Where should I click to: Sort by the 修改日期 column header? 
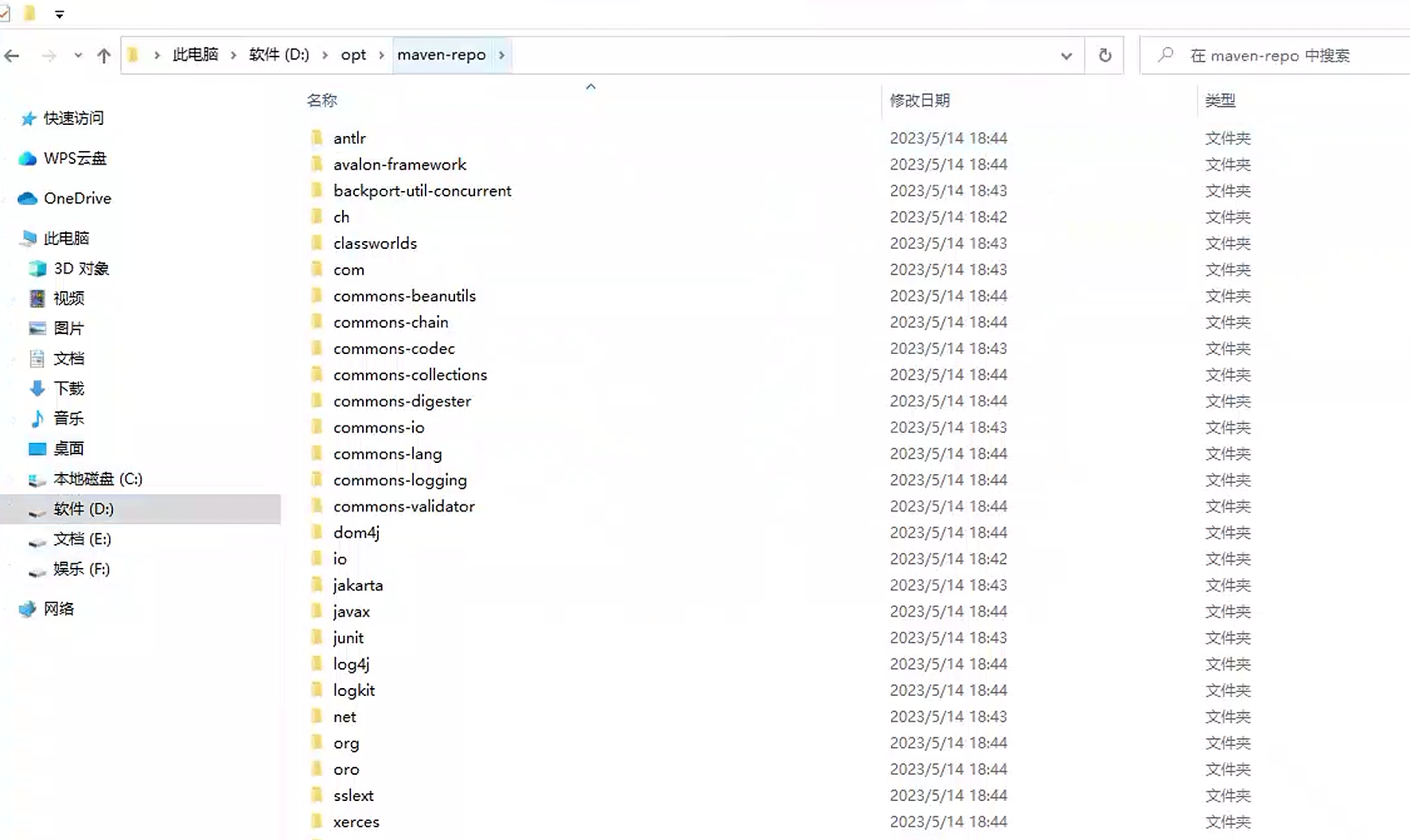pyautogui.click(x=919, y=100)
